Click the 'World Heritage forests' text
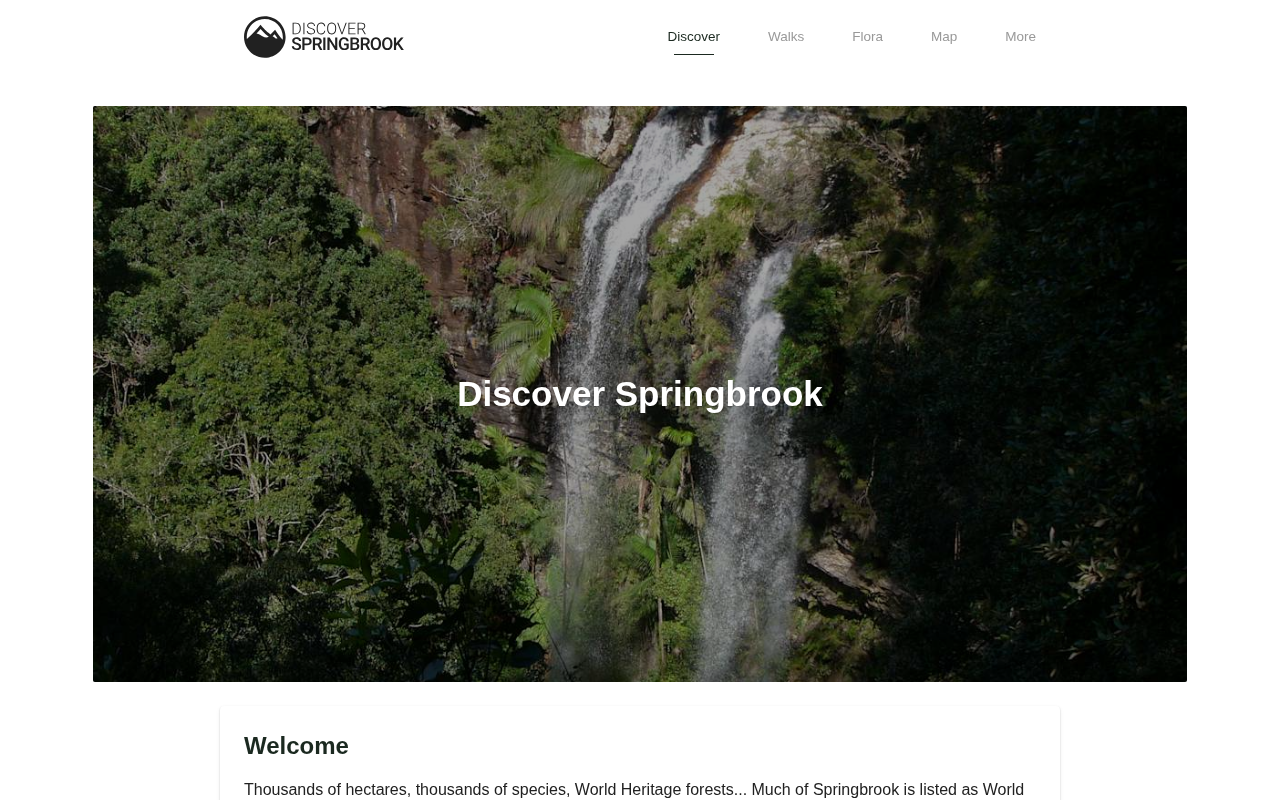This screenshot has height=800, width=1280. click(655, 790)
